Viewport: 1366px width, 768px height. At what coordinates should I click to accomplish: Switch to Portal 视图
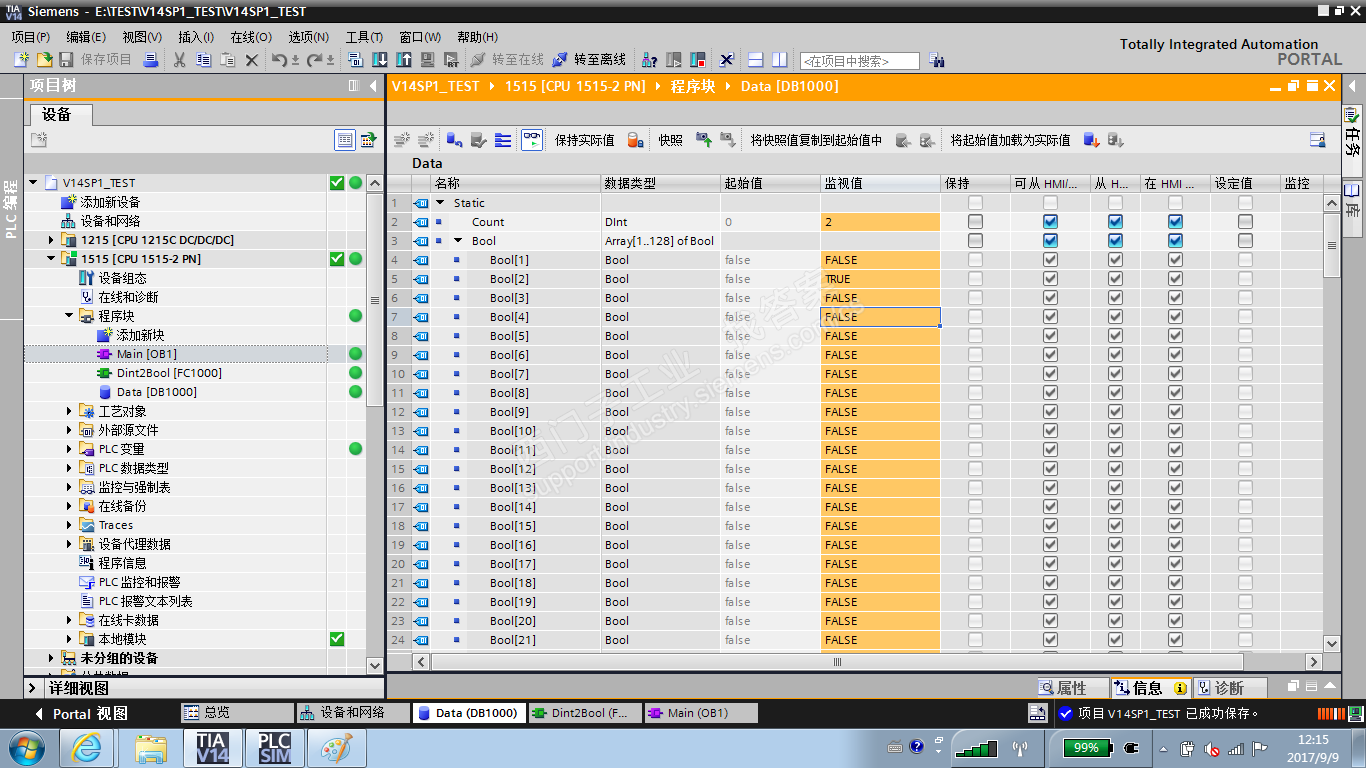[81, 713]
